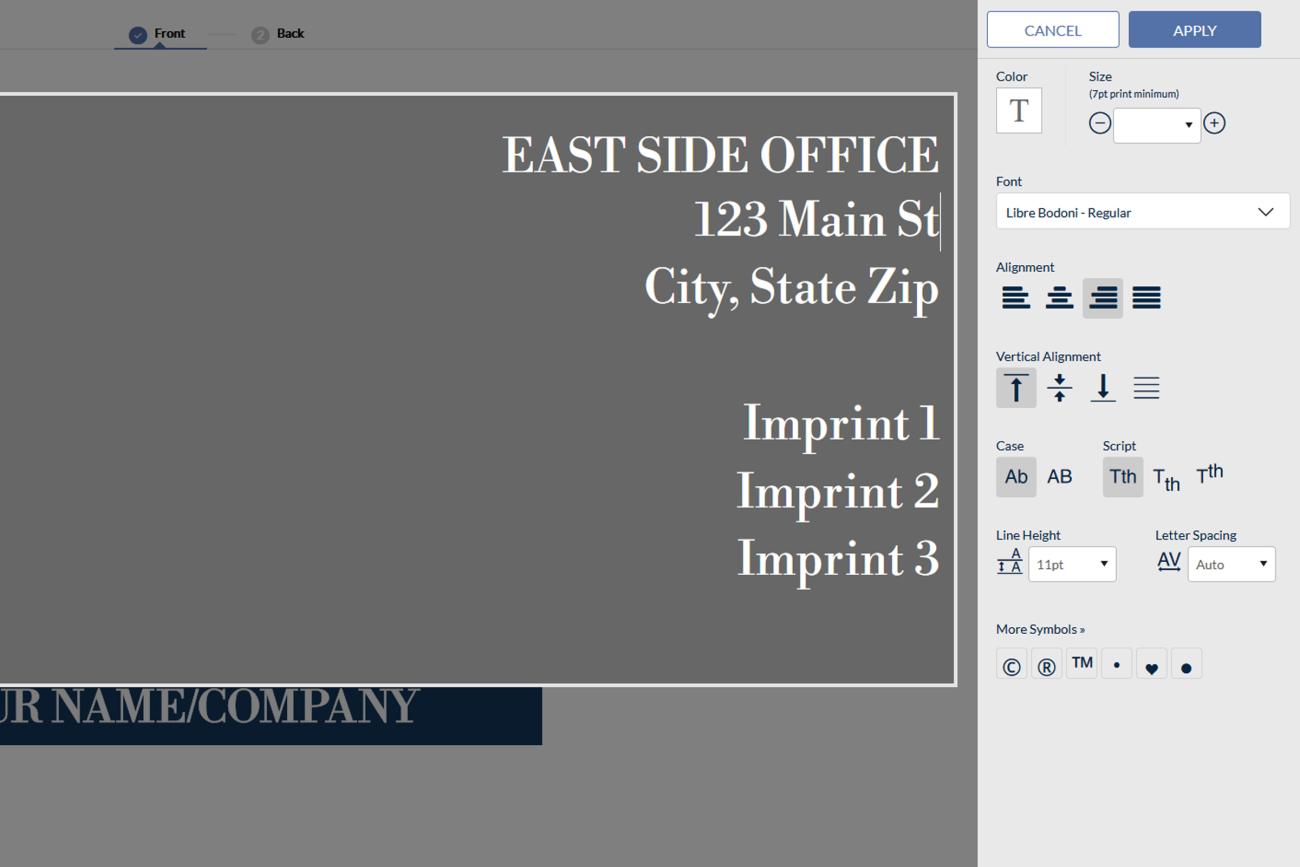Choose sentence case Ab option
Image resolution: width=1300 pixels, height=867 pixels.
pyautogui.click(x=1016, y=477)
